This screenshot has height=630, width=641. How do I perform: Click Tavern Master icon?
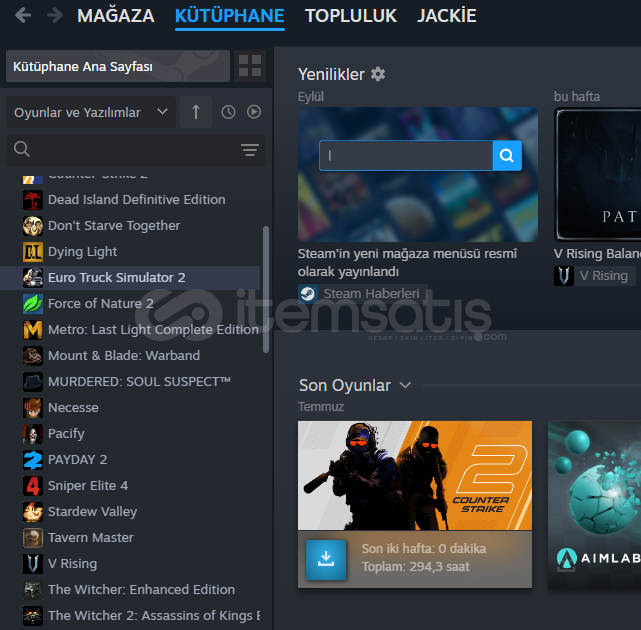click(33, 538)
